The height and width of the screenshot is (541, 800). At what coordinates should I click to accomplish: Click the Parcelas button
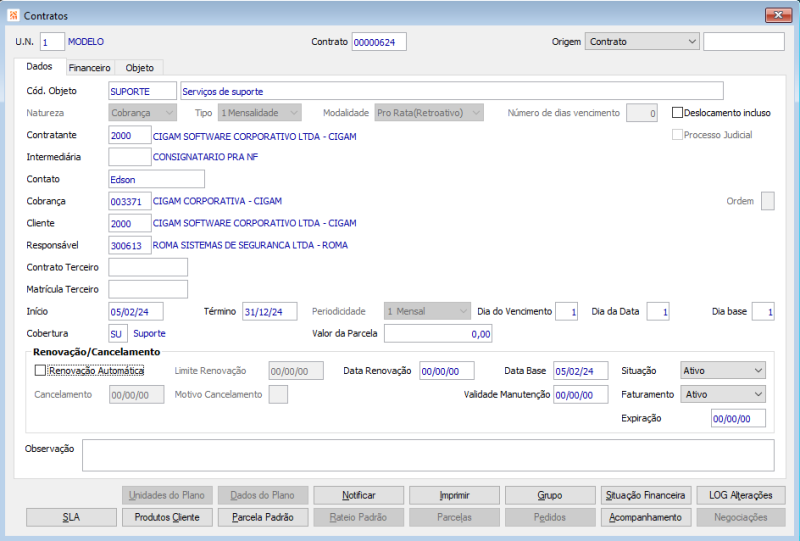[454, 518]
